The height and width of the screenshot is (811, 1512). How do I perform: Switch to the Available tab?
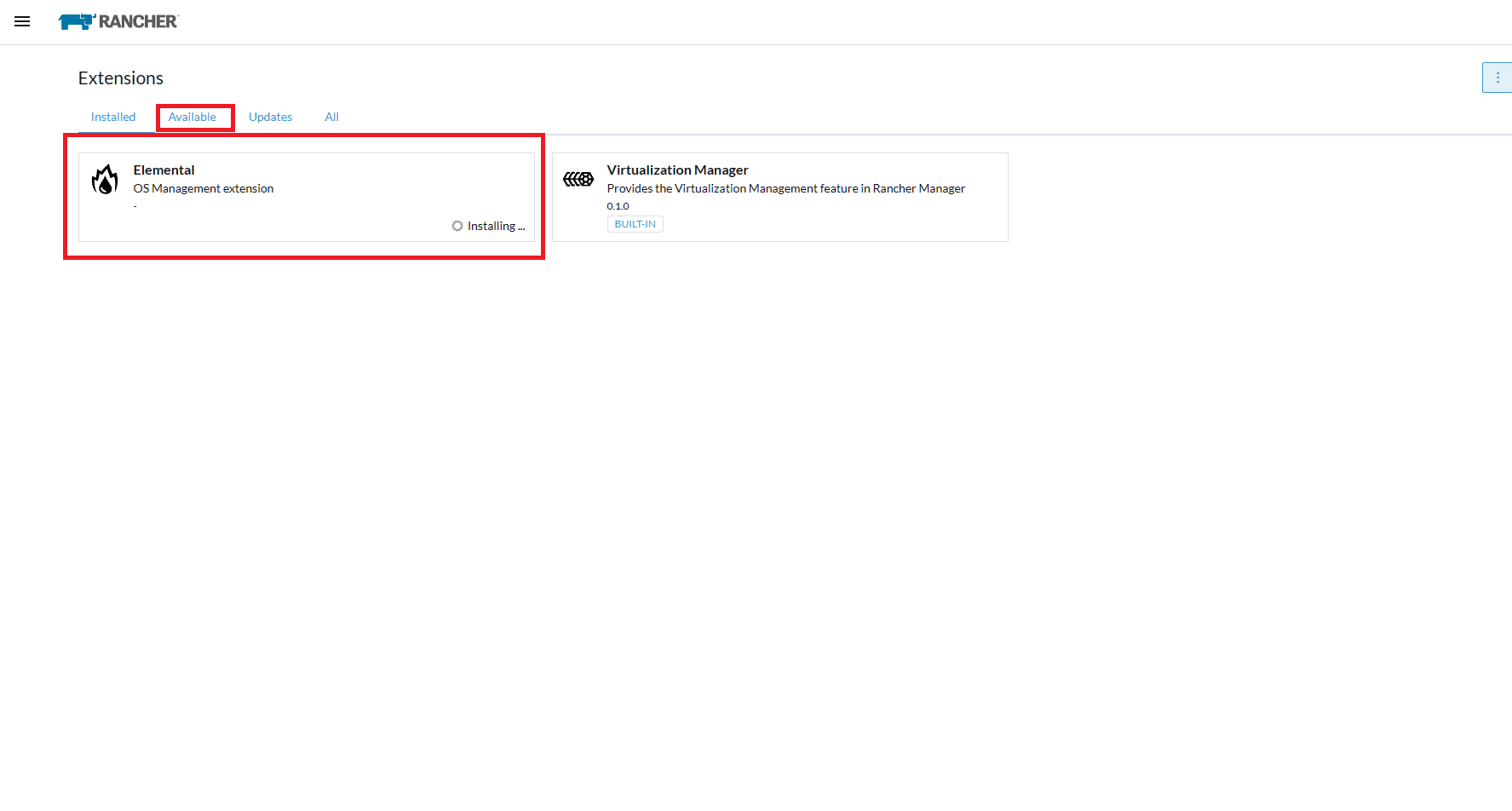click(x=193, y=117)
